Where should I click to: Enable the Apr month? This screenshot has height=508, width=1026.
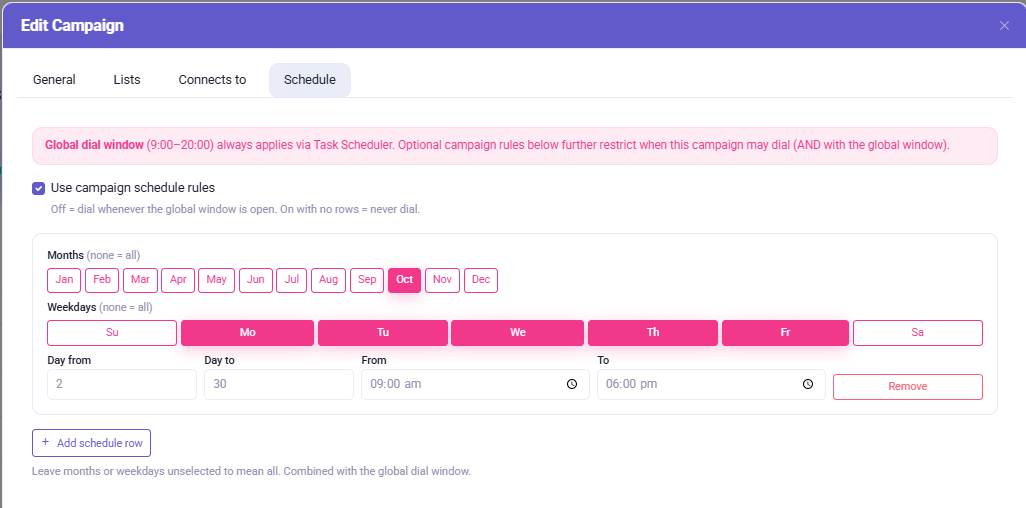point(178,280)
